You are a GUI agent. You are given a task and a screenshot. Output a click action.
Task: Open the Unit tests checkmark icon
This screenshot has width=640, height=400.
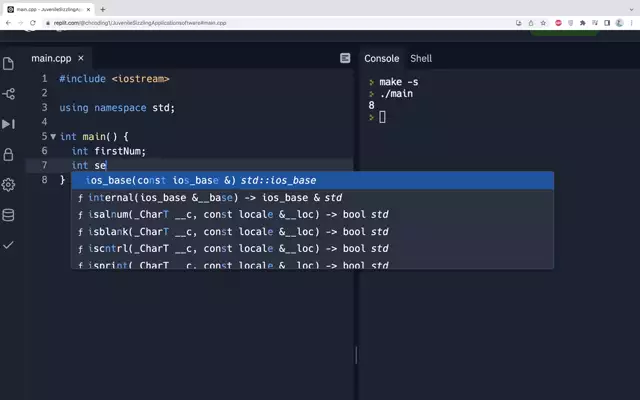coord(8,245)
